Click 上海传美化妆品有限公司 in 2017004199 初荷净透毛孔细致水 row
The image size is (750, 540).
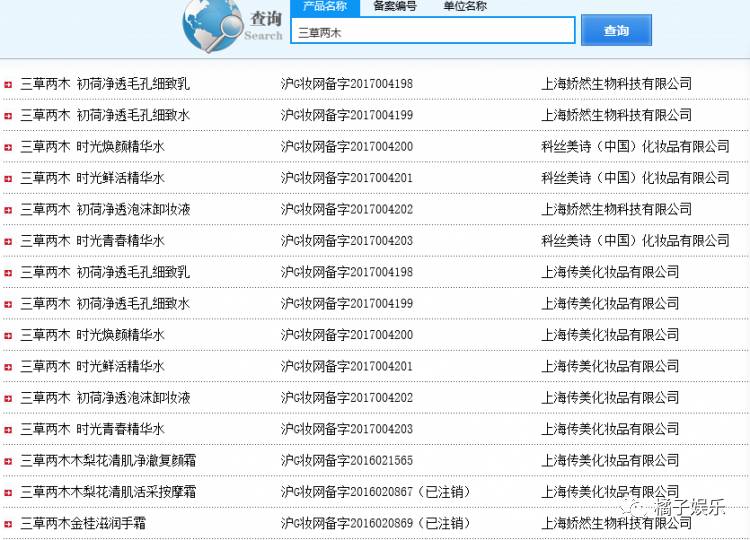610,304
